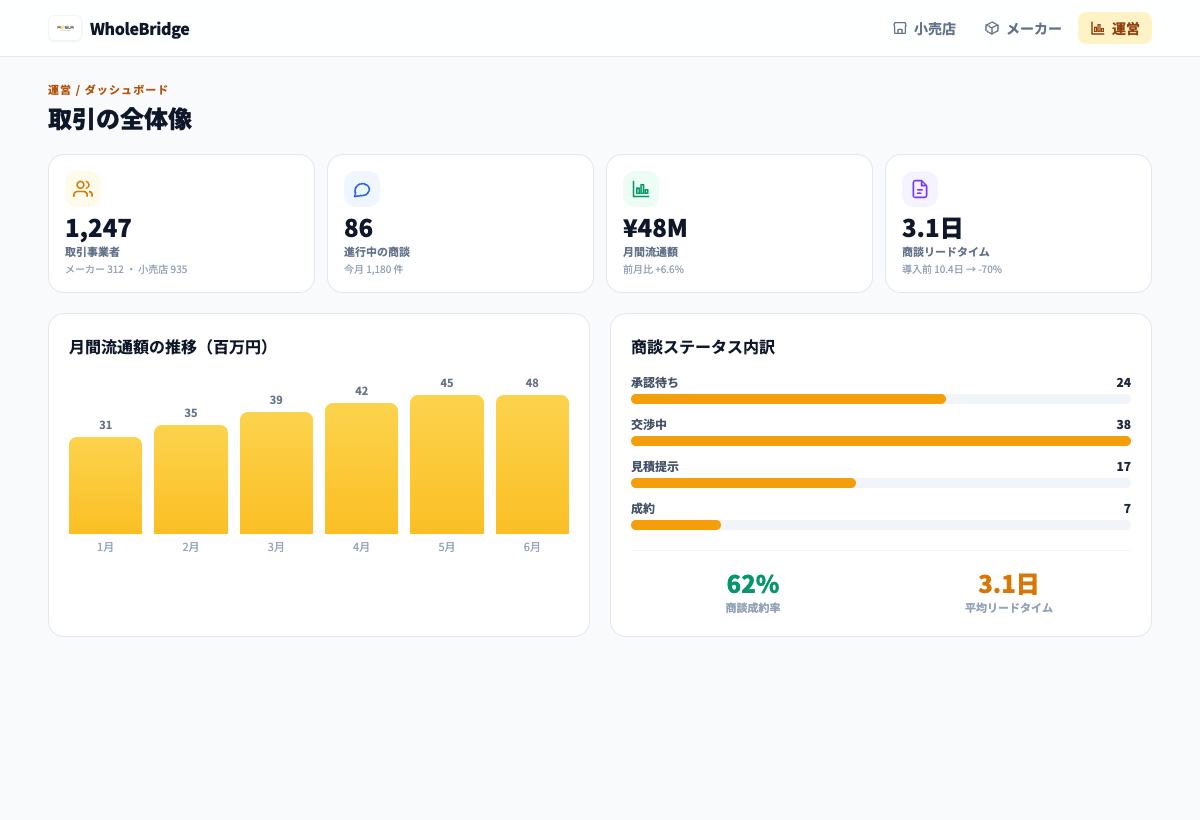Select the 運営 navigation tab
The width and height of the screenshot is (1200, 820).
pos(1115,28)
